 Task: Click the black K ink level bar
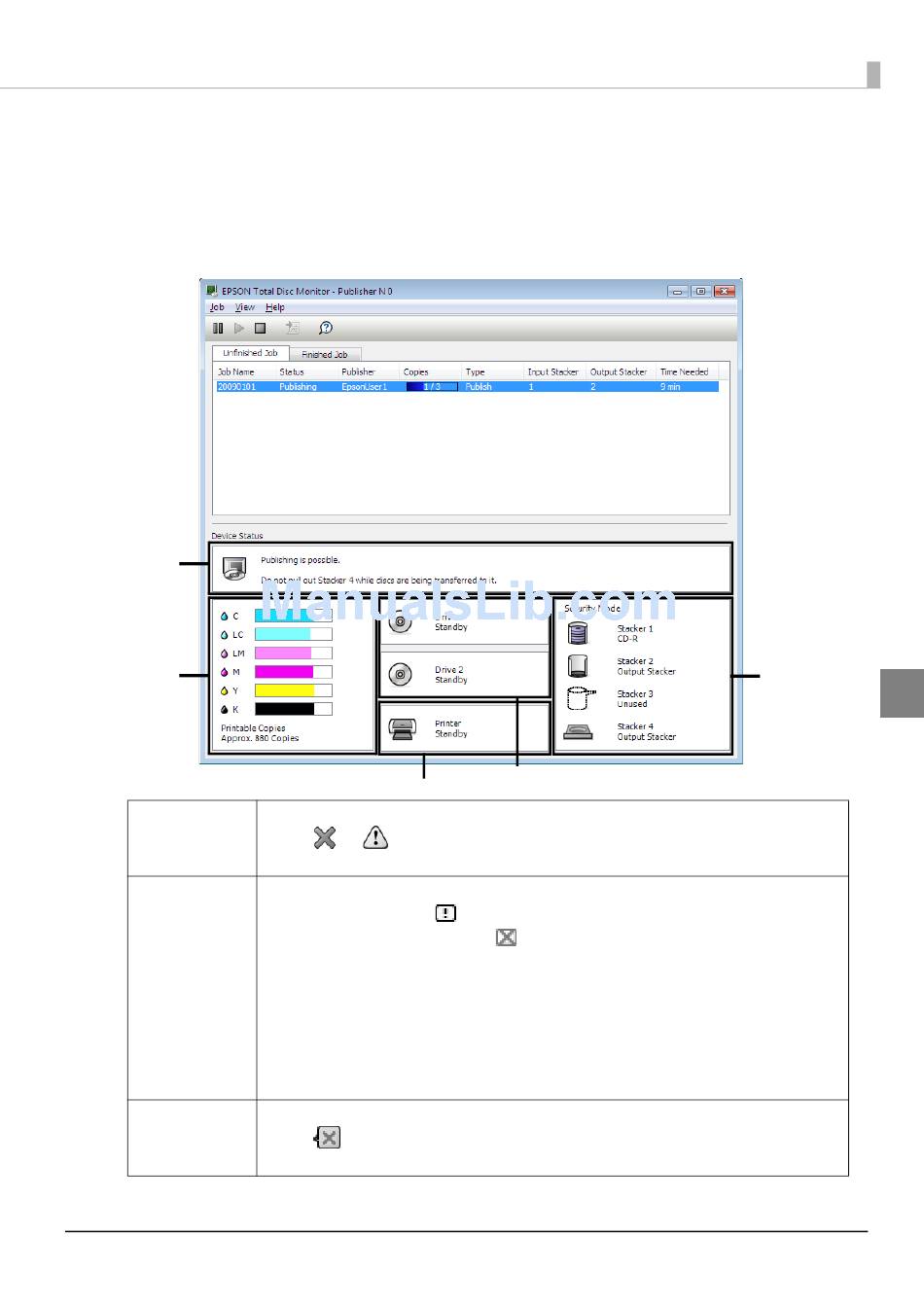point(293,709)
